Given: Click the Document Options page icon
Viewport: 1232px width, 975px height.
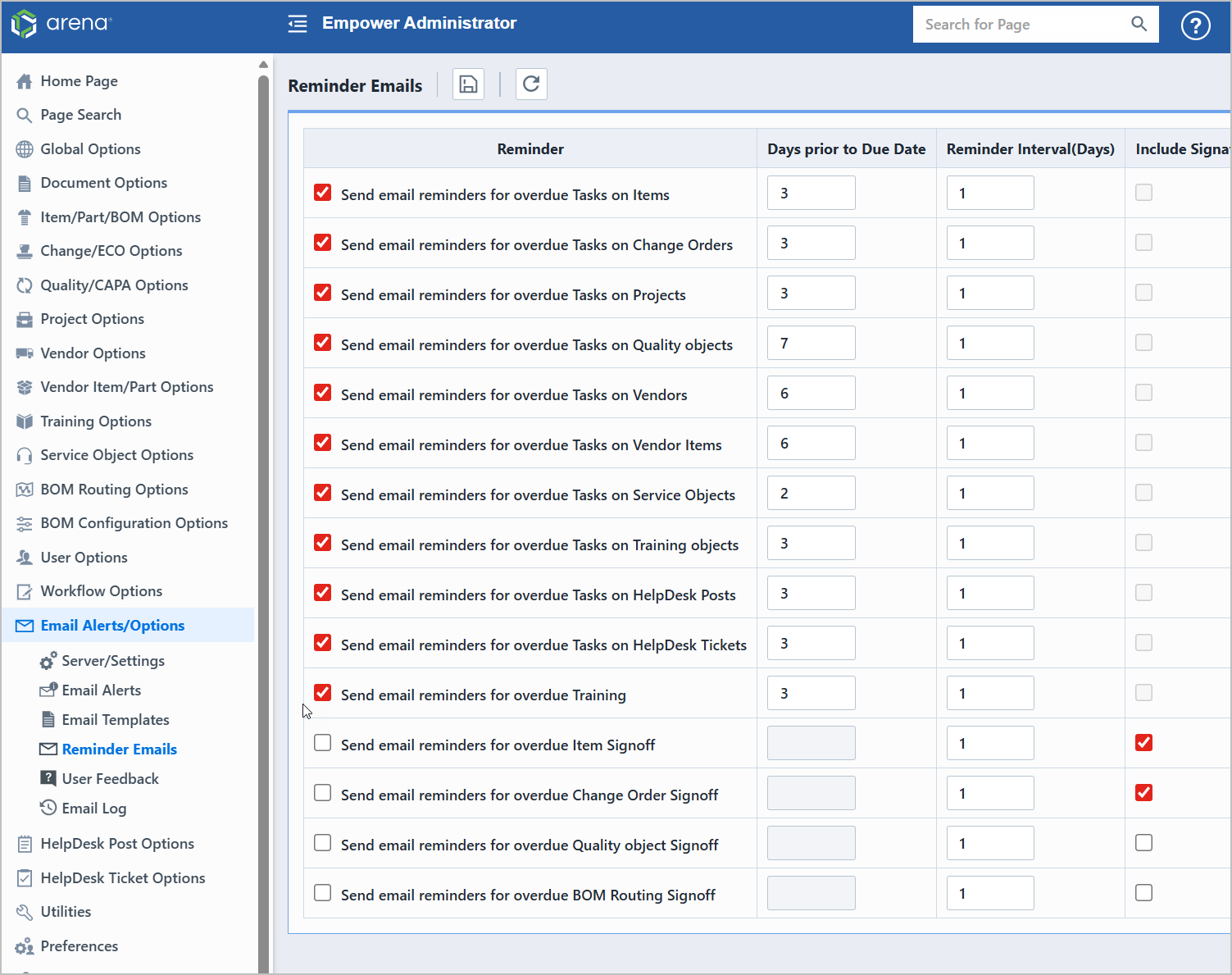Looking at the screenshot, I should click(x=25, y=183).
